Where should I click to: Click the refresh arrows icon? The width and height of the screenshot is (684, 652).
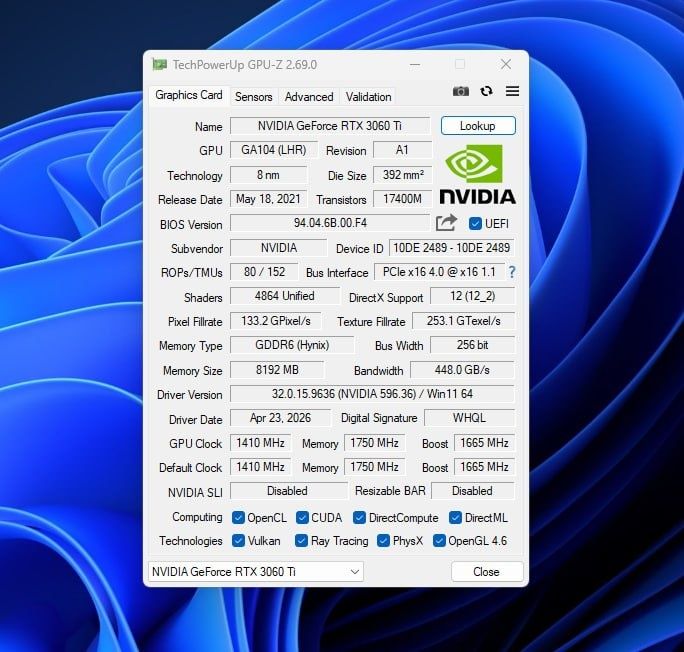coord(486,91)
